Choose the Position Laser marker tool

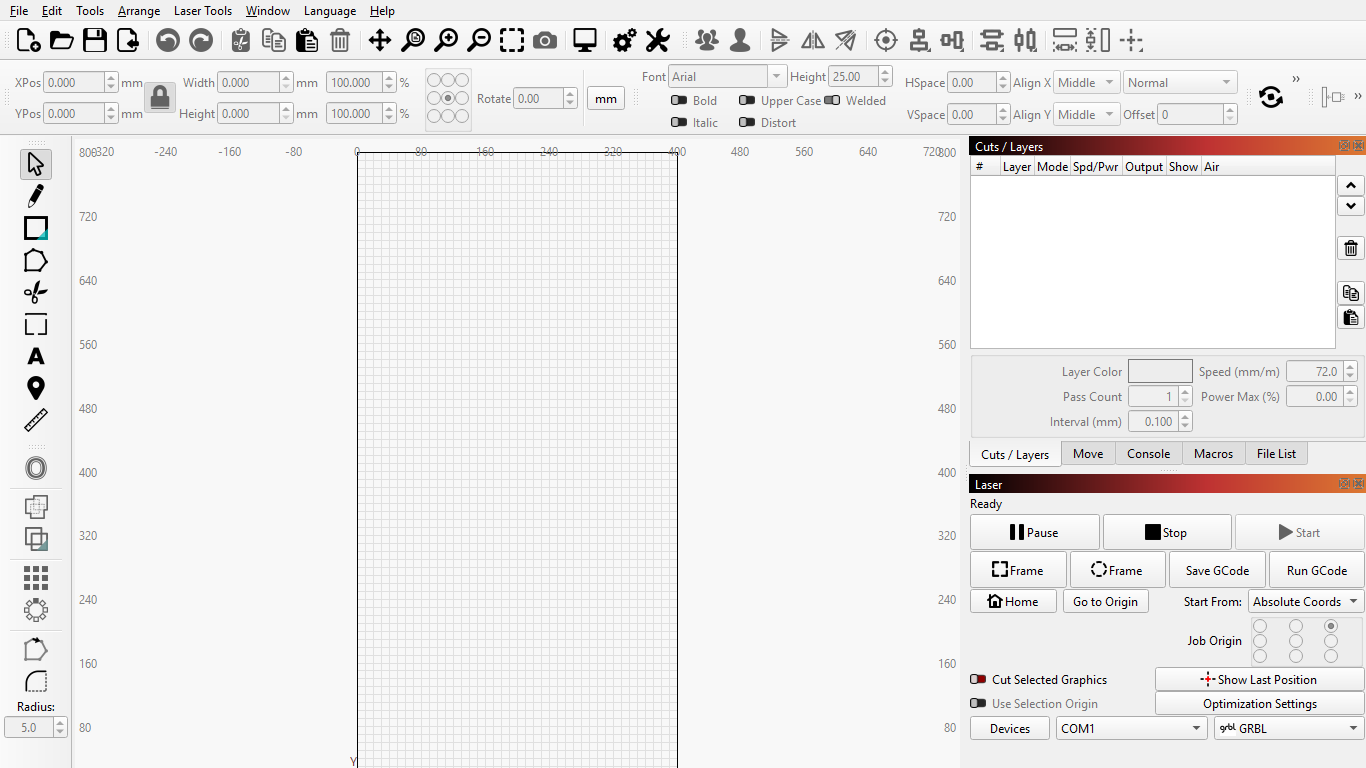click(36, 388)
